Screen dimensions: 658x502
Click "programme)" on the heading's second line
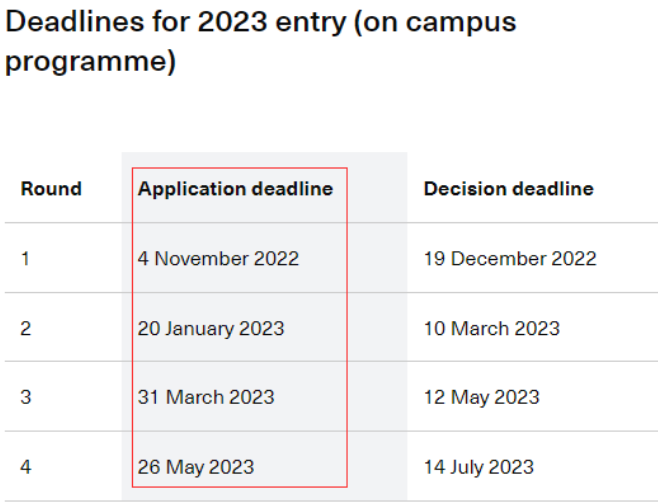[x=90, y=62]
